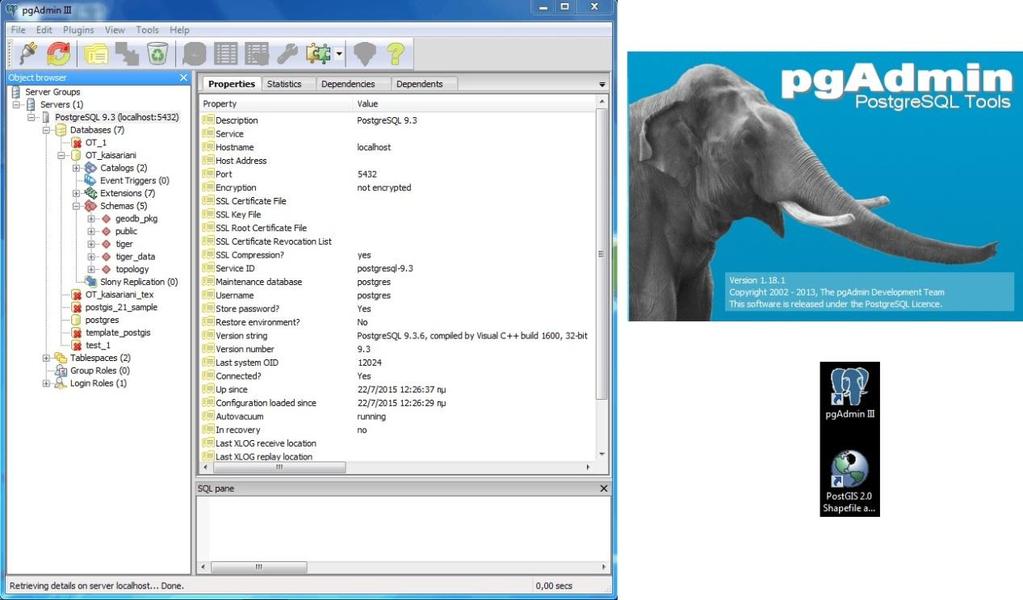This screenshot has height=600, width=1023.
Task: Open the File menu
Action: pos(18,30)
